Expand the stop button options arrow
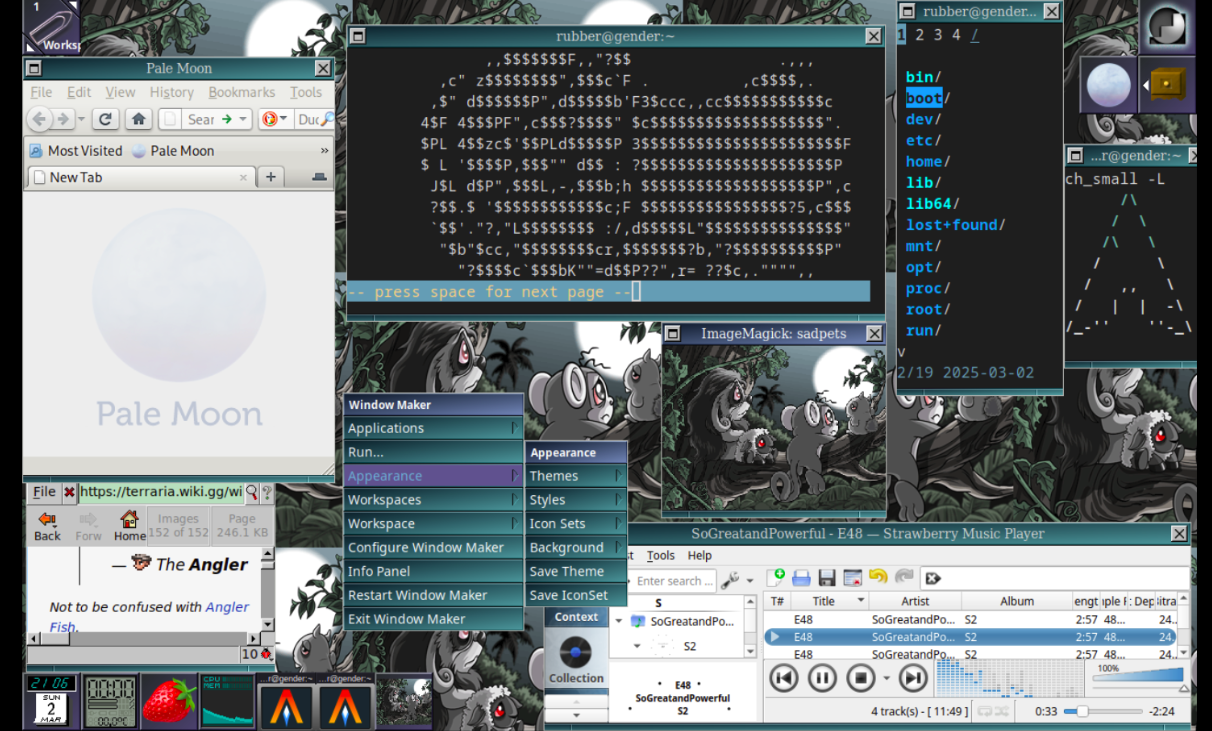 click(x=886, y=679)
